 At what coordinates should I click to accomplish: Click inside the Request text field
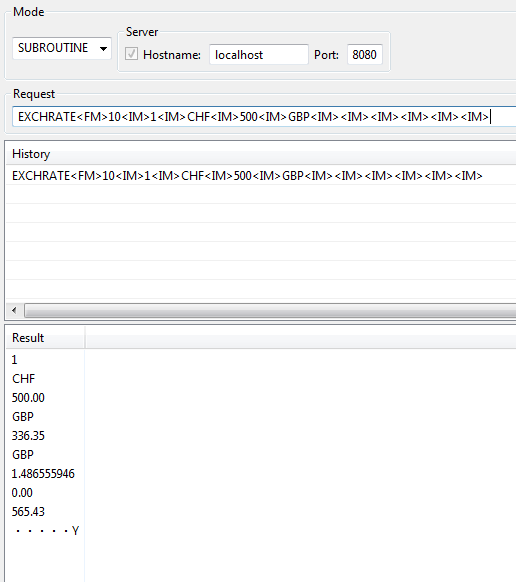click(264, 117)
